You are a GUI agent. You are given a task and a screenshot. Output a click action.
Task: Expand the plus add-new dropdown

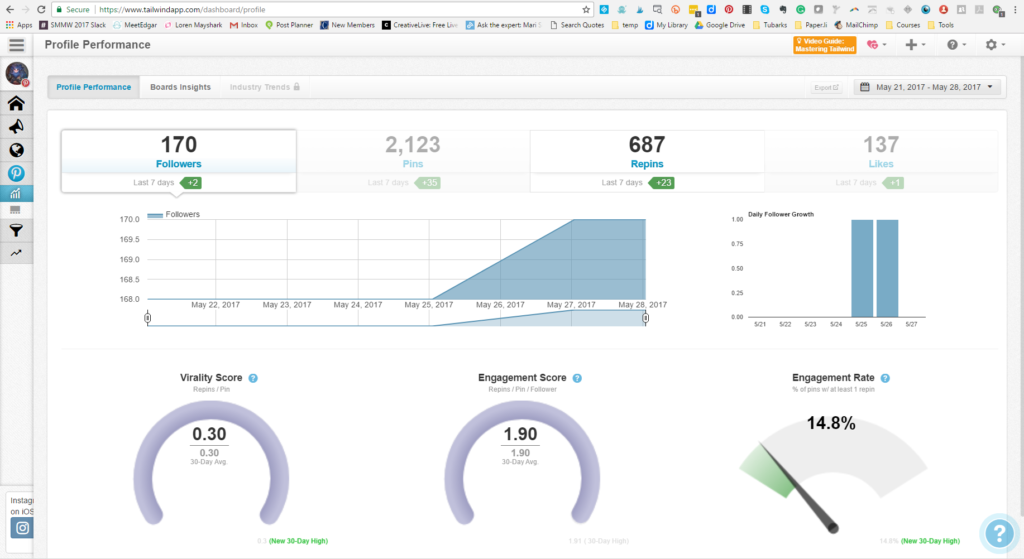914,45
